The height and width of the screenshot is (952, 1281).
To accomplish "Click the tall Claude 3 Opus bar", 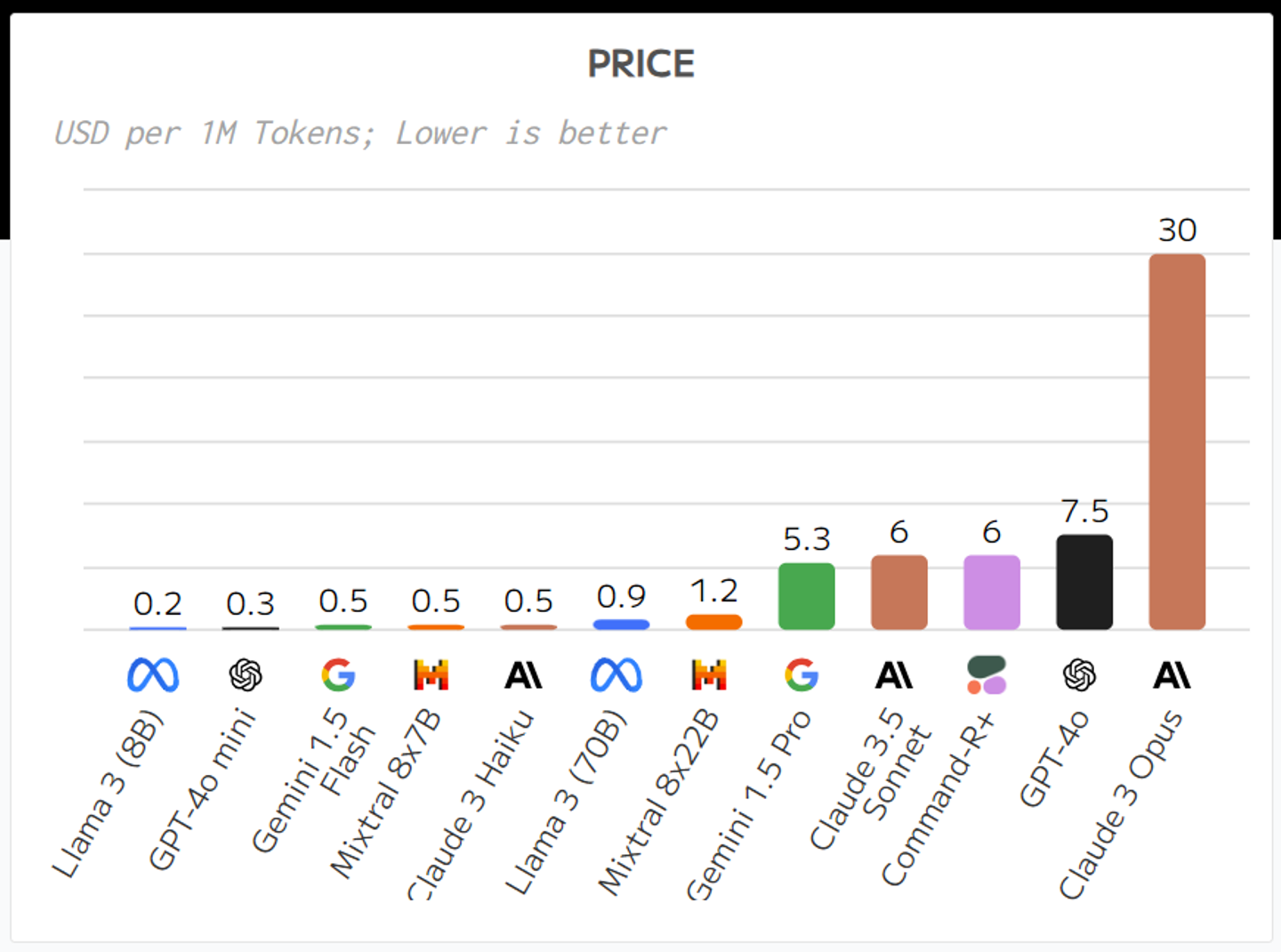I will pos(1177,442).
